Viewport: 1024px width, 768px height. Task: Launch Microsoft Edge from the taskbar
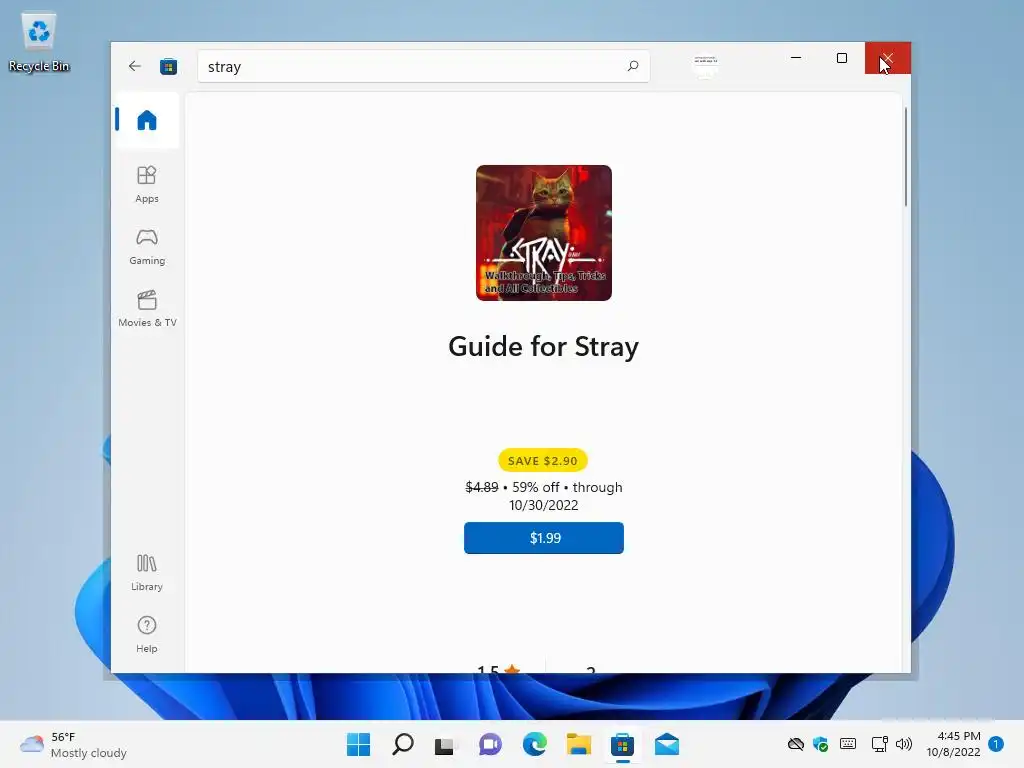[x=534, y=744]
